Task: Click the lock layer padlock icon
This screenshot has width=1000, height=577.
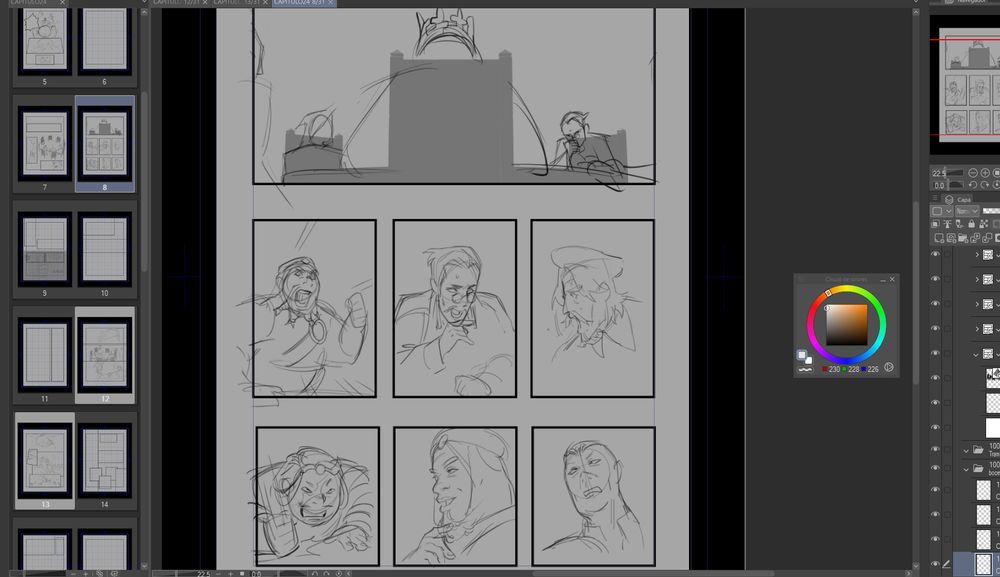Action: [971, 224]
